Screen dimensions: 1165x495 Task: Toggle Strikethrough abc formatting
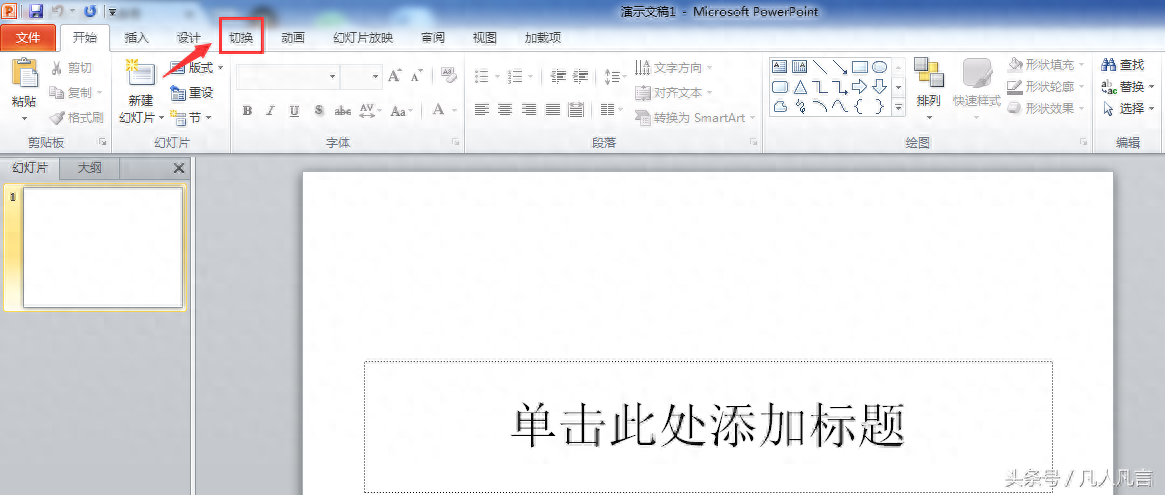pyautogui.click(x=343, y=111)
